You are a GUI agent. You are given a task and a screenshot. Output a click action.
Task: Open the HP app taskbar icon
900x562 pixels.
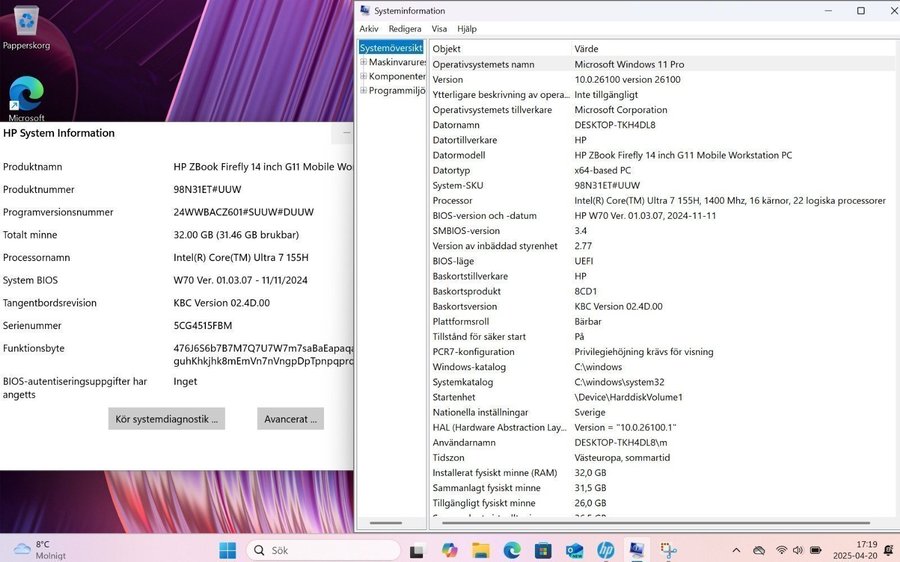pos(606,550)
